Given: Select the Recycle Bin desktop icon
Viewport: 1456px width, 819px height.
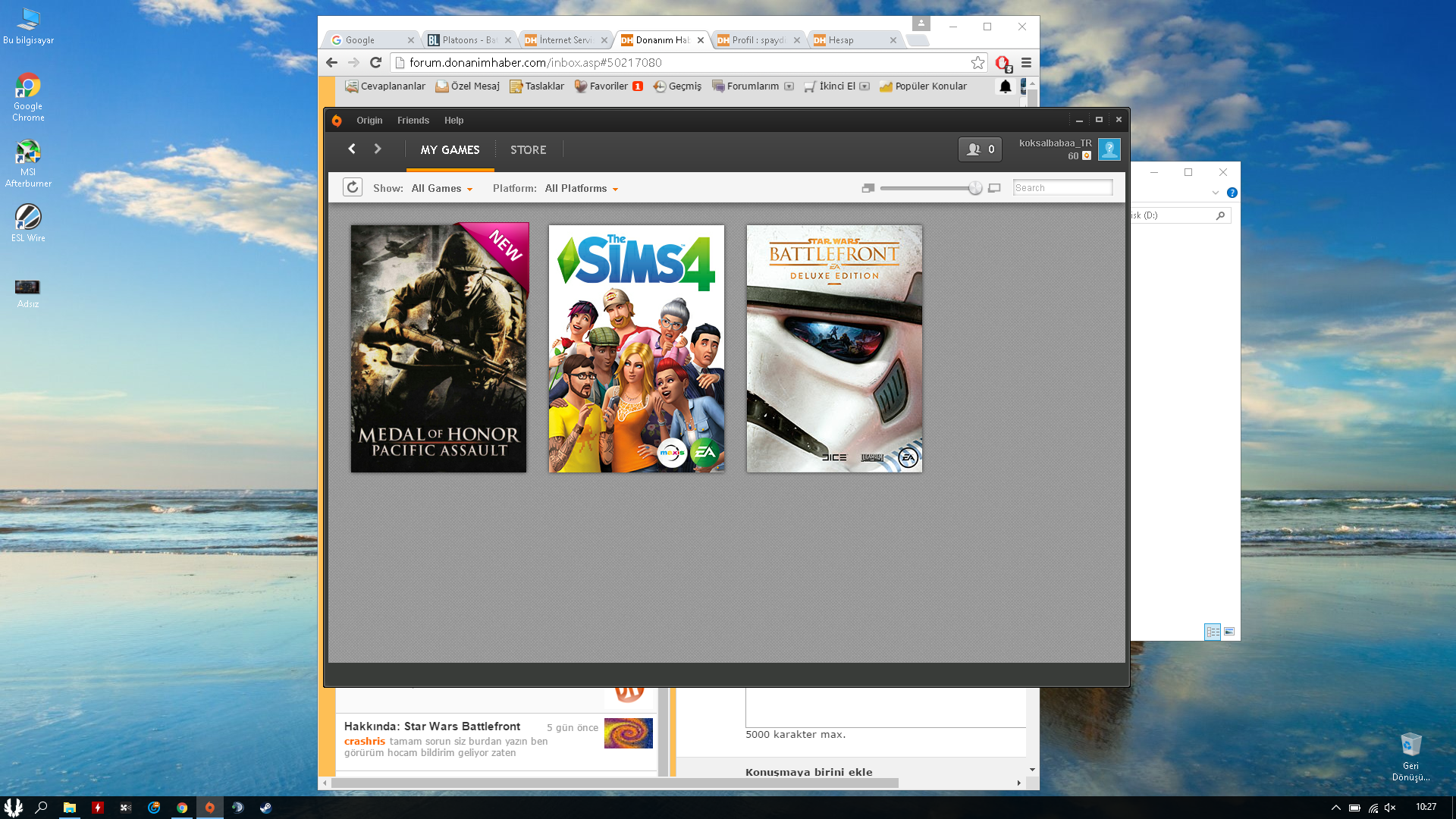Looking at the screenshot, I should [1410, 756].
